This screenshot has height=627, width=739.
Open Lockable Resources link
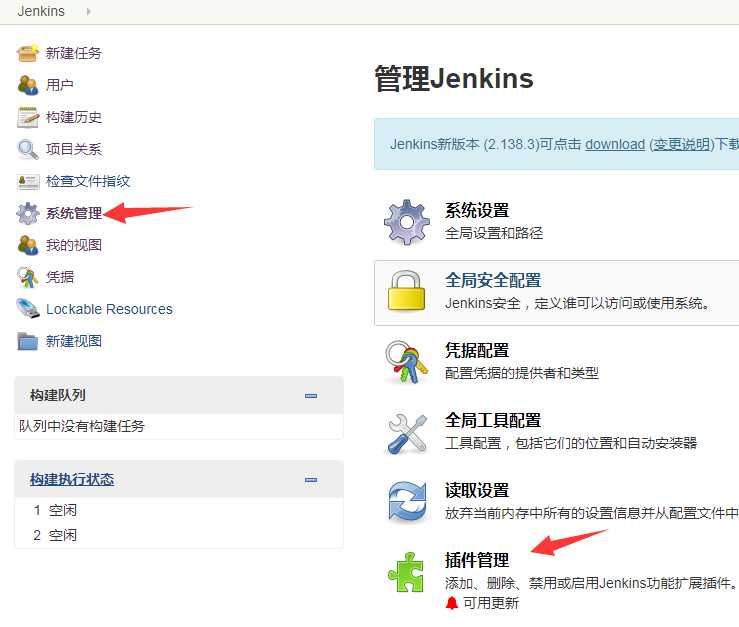tap(109, 309)
